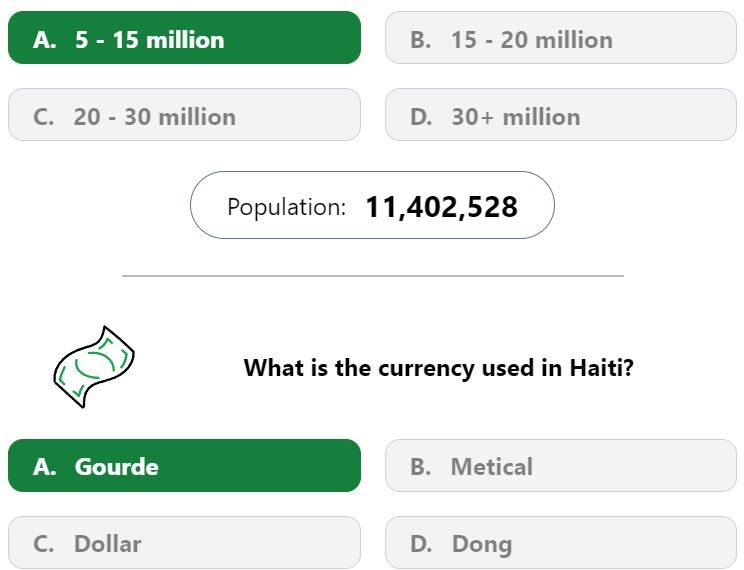Image resolution: width=744 pixels, height=570 pixels.
Task: Select option D. 30+ million
Action: coord(561,114)
